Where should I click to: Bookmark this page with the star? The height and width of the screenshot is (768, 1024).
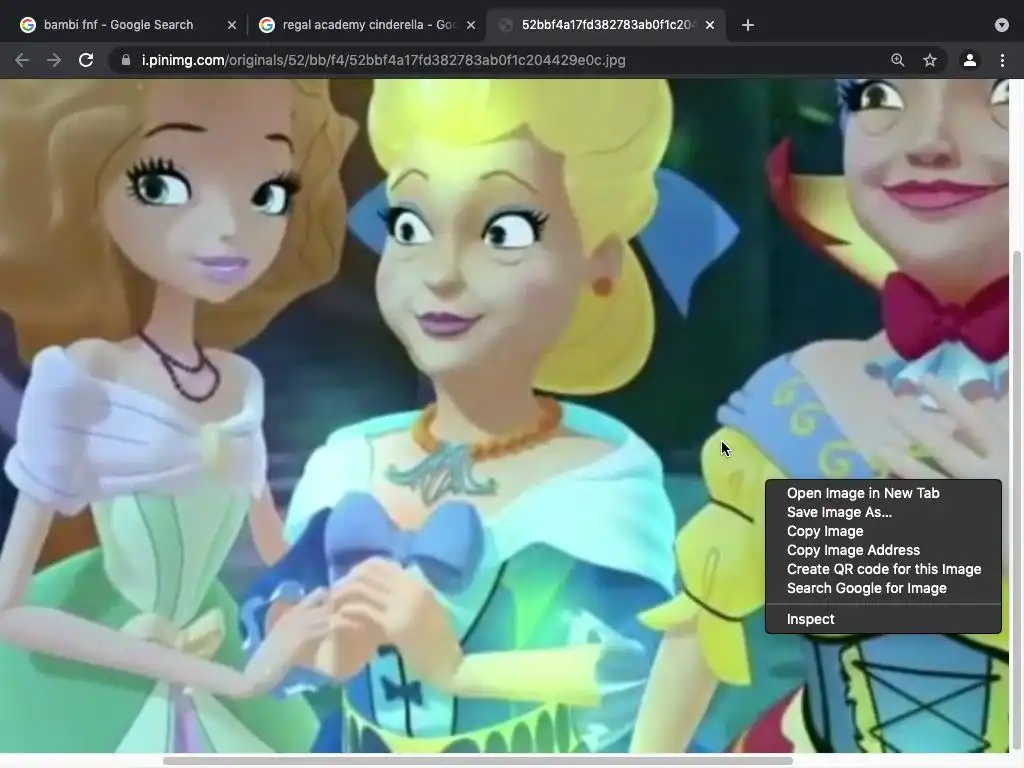tap(930, 60)
